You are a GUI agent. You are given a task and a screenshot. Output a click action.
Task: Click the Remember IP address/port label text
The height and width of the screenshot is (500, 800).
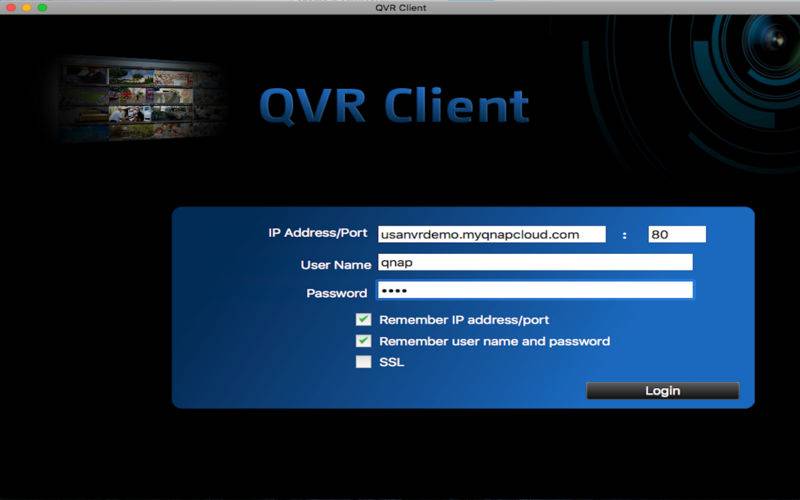[x=464, y=320]
